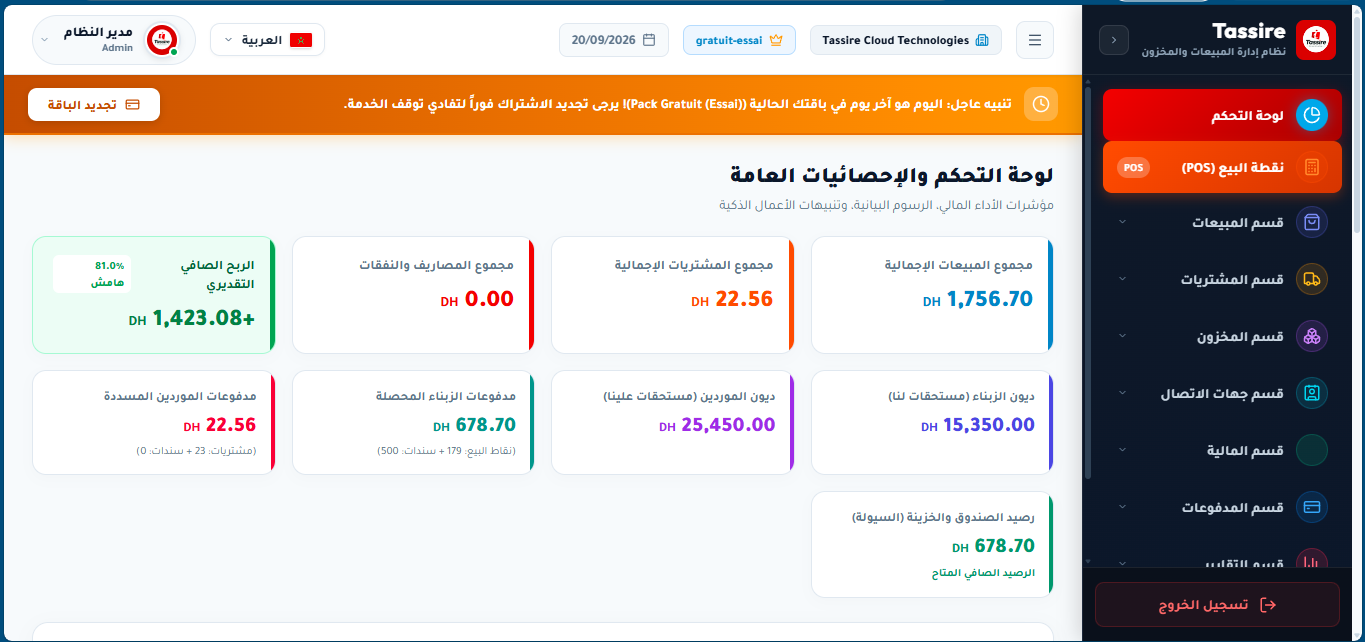Screen dimensions: 1365x642
Task: Open the dashboard pie-chart icon لوحة التحكم
Action: click(1312, 115)
